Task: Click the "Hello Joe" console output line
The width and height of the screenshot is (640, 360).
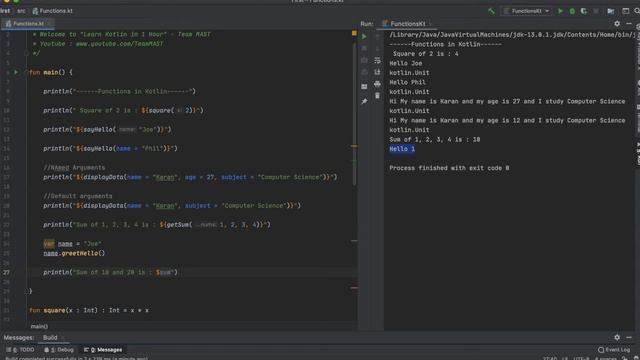Action: point(406,63)
